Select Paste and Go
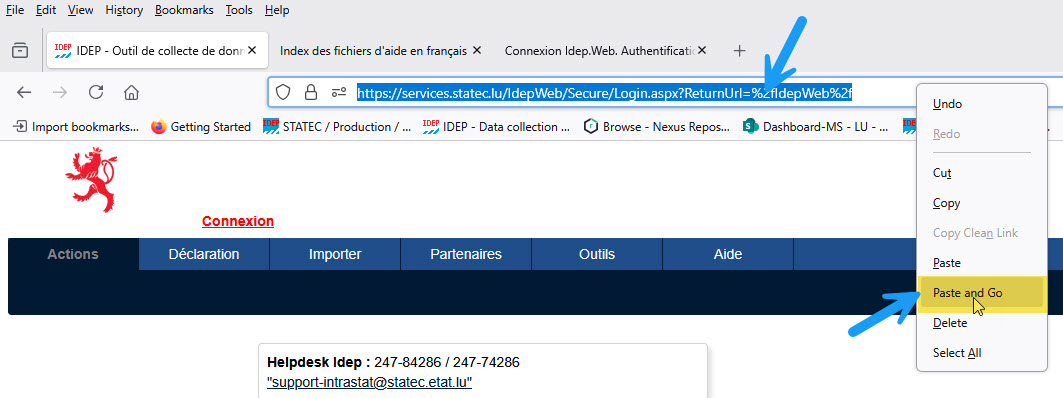The image size is (1063, 398). [982, 294]
